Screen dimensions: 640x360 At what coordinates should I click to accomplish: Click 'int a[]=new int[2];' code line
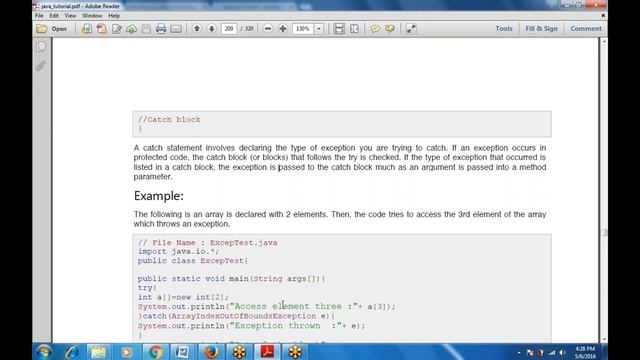pyautogui.click(x=183, y=297)
